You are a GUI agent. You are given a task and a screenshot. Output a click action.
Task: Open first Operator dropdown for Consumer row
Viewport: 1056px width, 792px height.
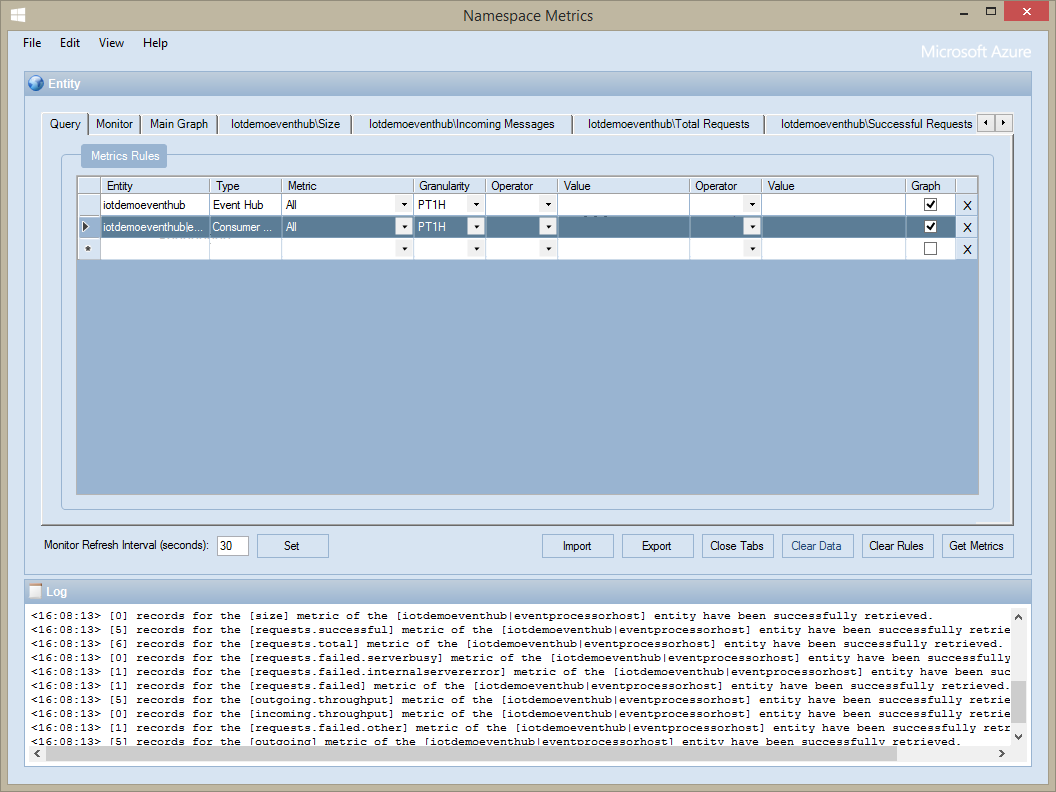[548, 227]
